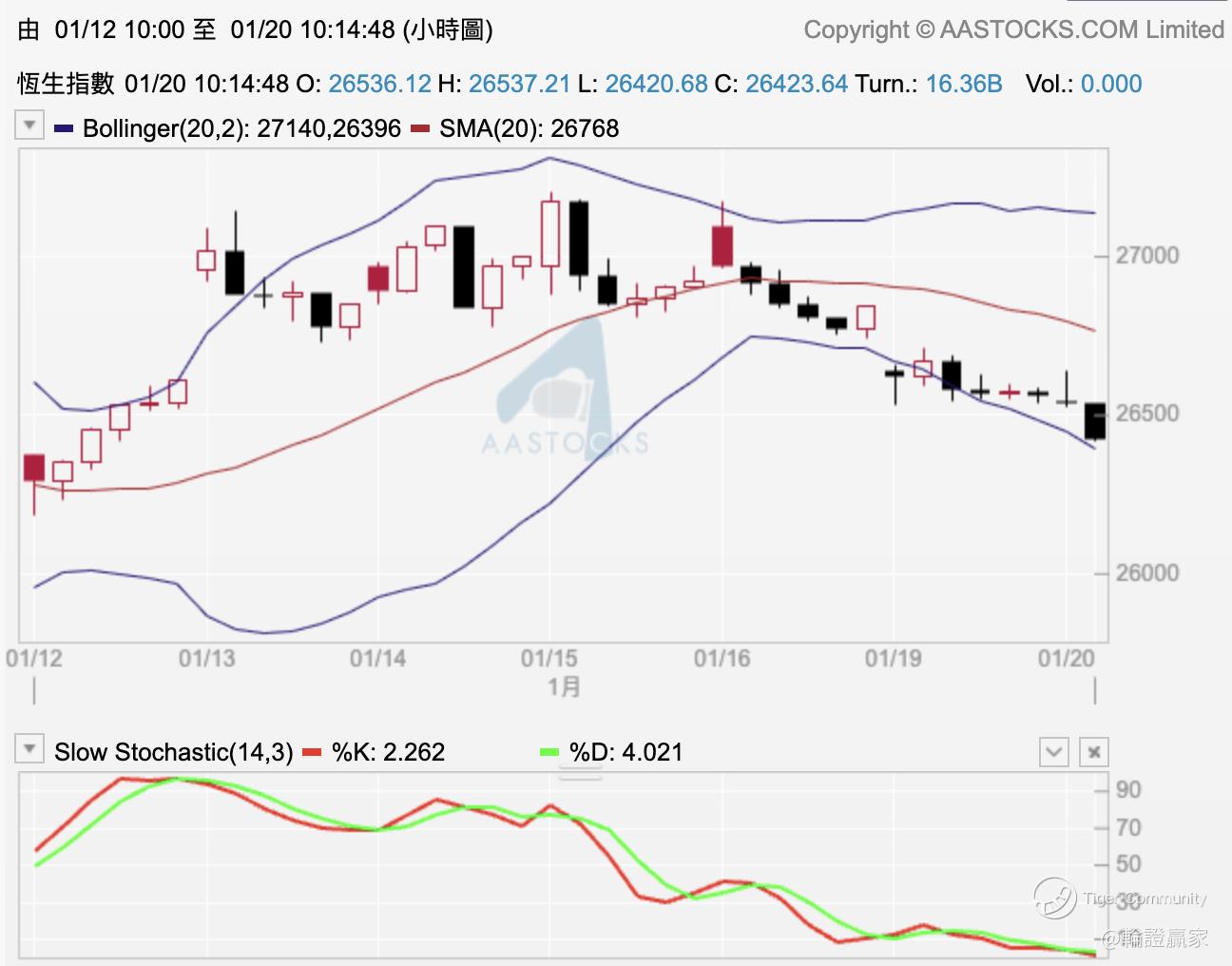Click the 50 level on stochastic axis
1232x966 pixels.
(1128, 864)
